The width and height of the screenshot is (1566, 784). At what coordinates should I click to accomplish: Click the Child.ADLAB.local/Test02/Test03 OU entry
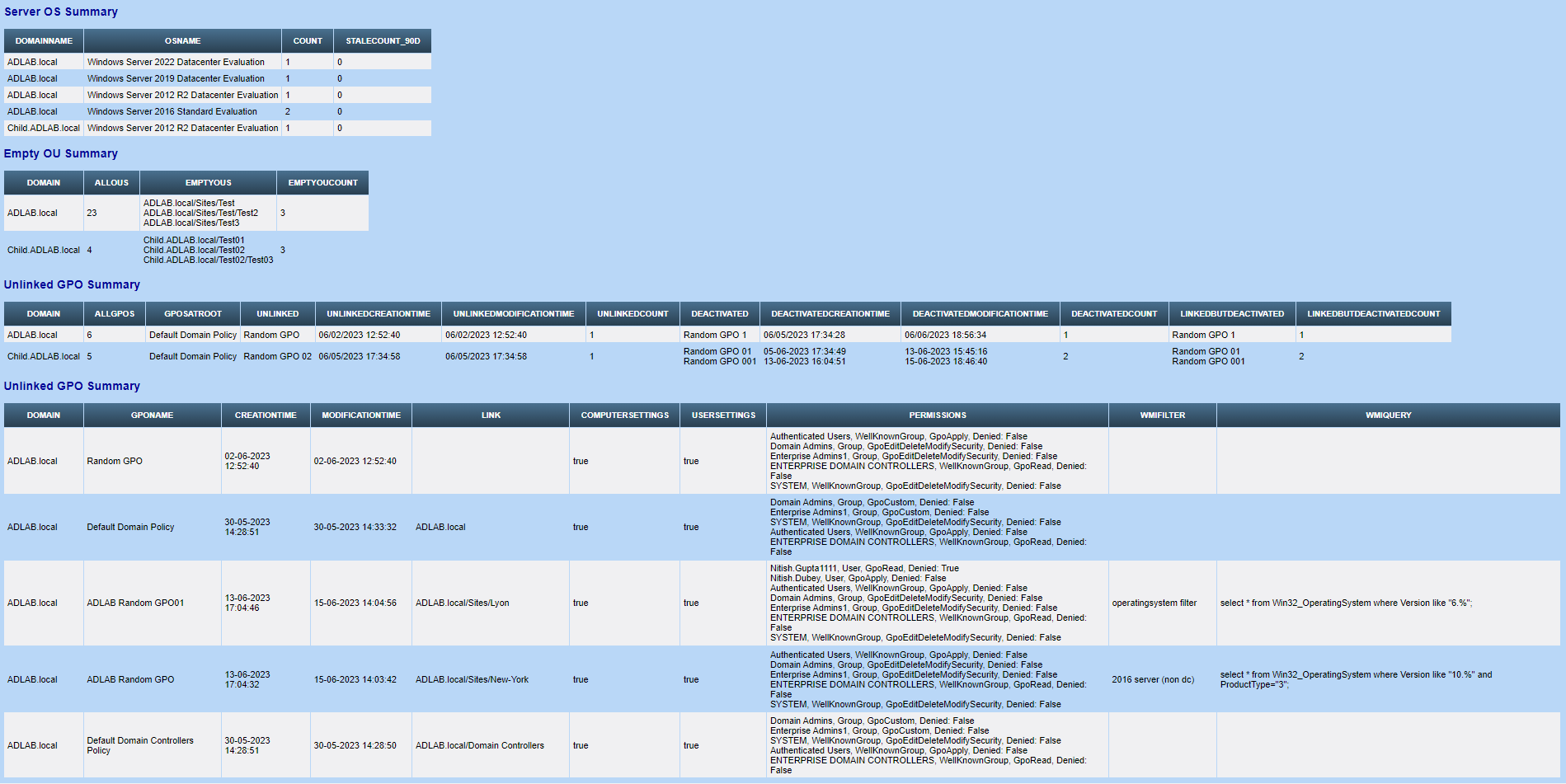point(208,260)
